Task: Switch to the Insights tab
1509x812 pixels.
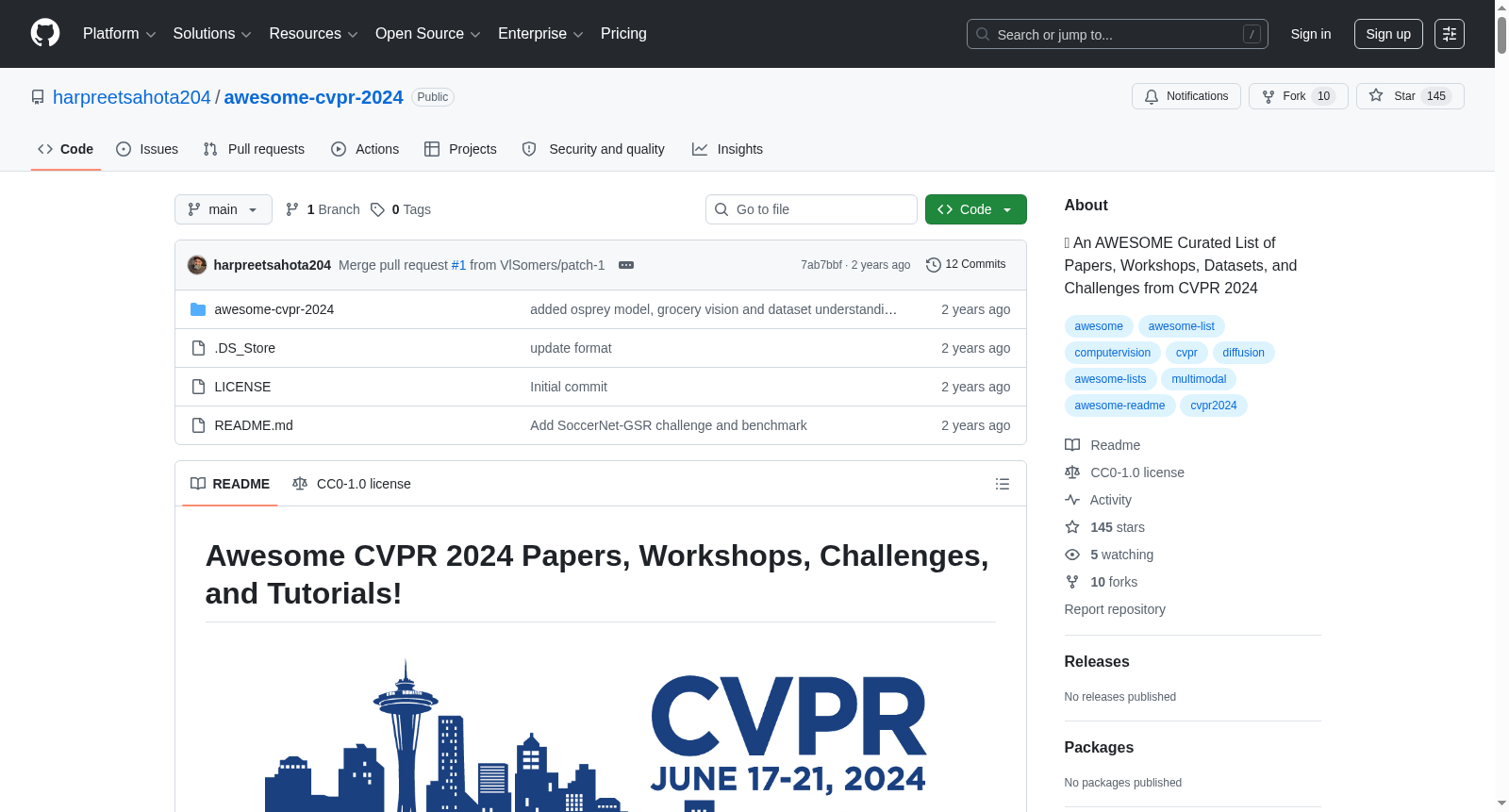Action: coord(727,149)
